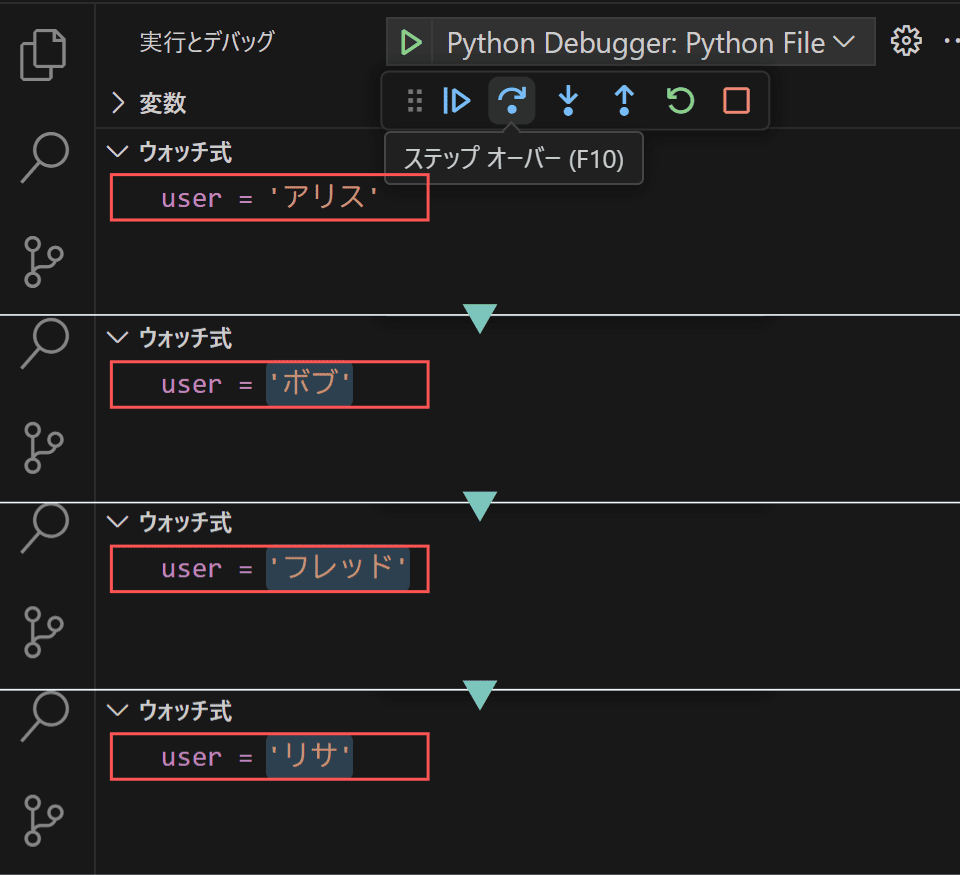Open the Explorer files icon in activity bar
Viewport: 960px width, 875px height.
[43, 54]
